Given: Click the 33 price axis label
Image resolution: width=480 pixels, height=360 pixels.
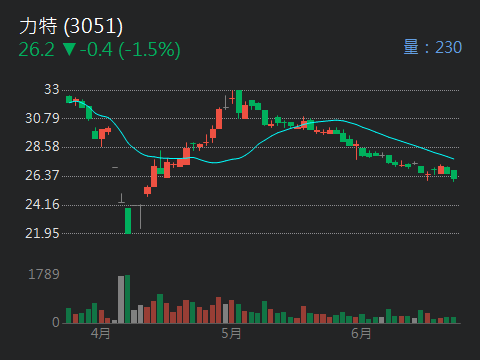Looking at the screenshot, I should 52,89.
